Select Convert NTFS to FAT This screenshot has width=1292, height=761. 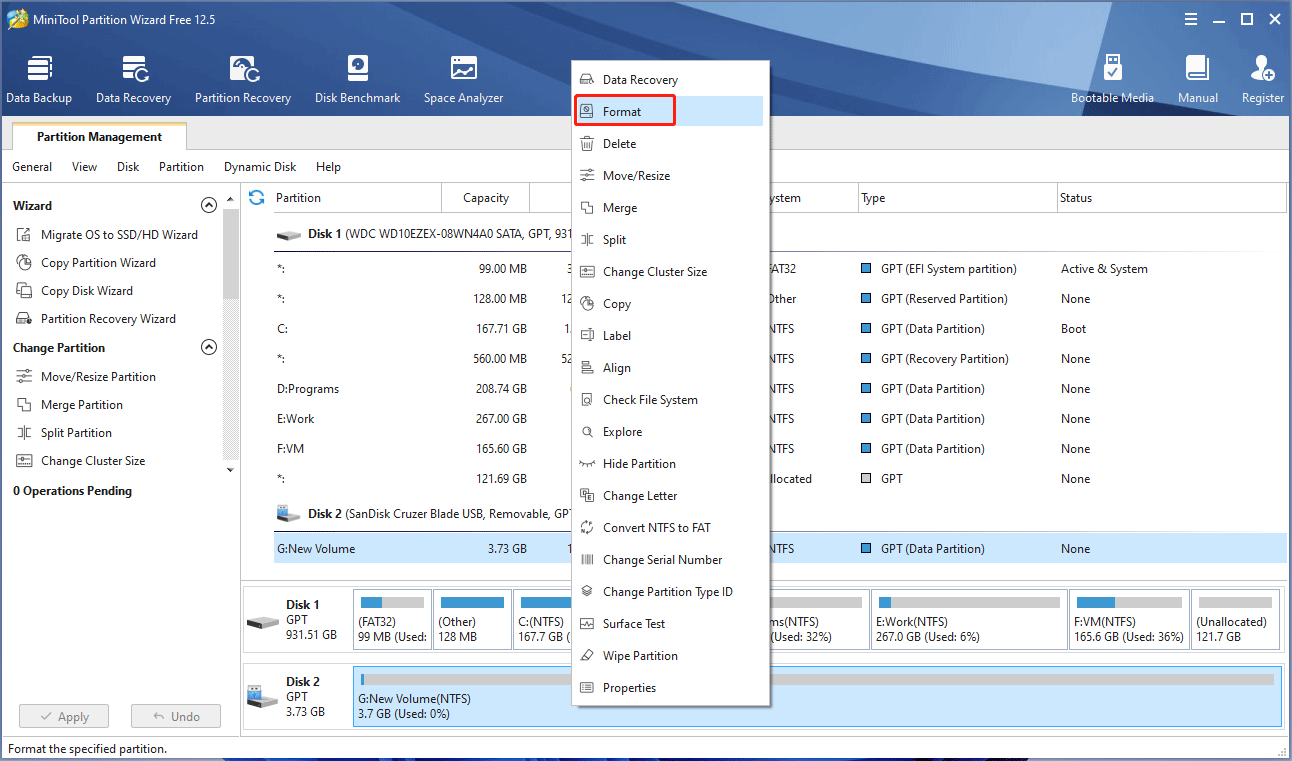[670, 528]
